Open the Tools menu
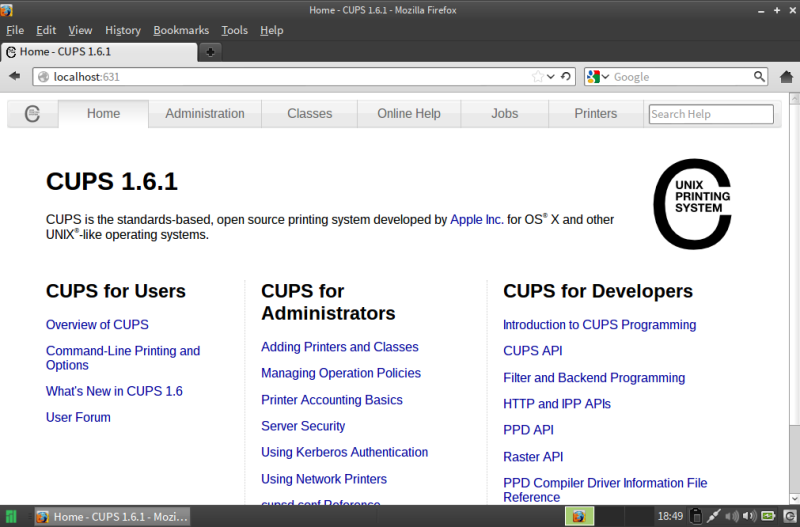 pyautogui.click(x=235, y=30)
